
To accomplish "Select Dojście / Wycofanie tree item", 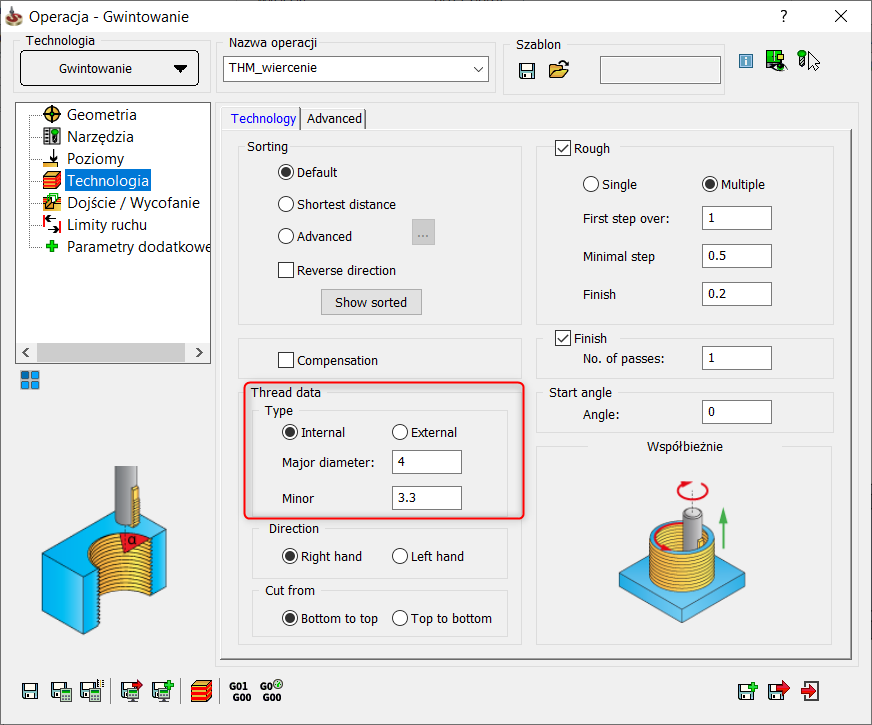I will (x=133, y=202).
